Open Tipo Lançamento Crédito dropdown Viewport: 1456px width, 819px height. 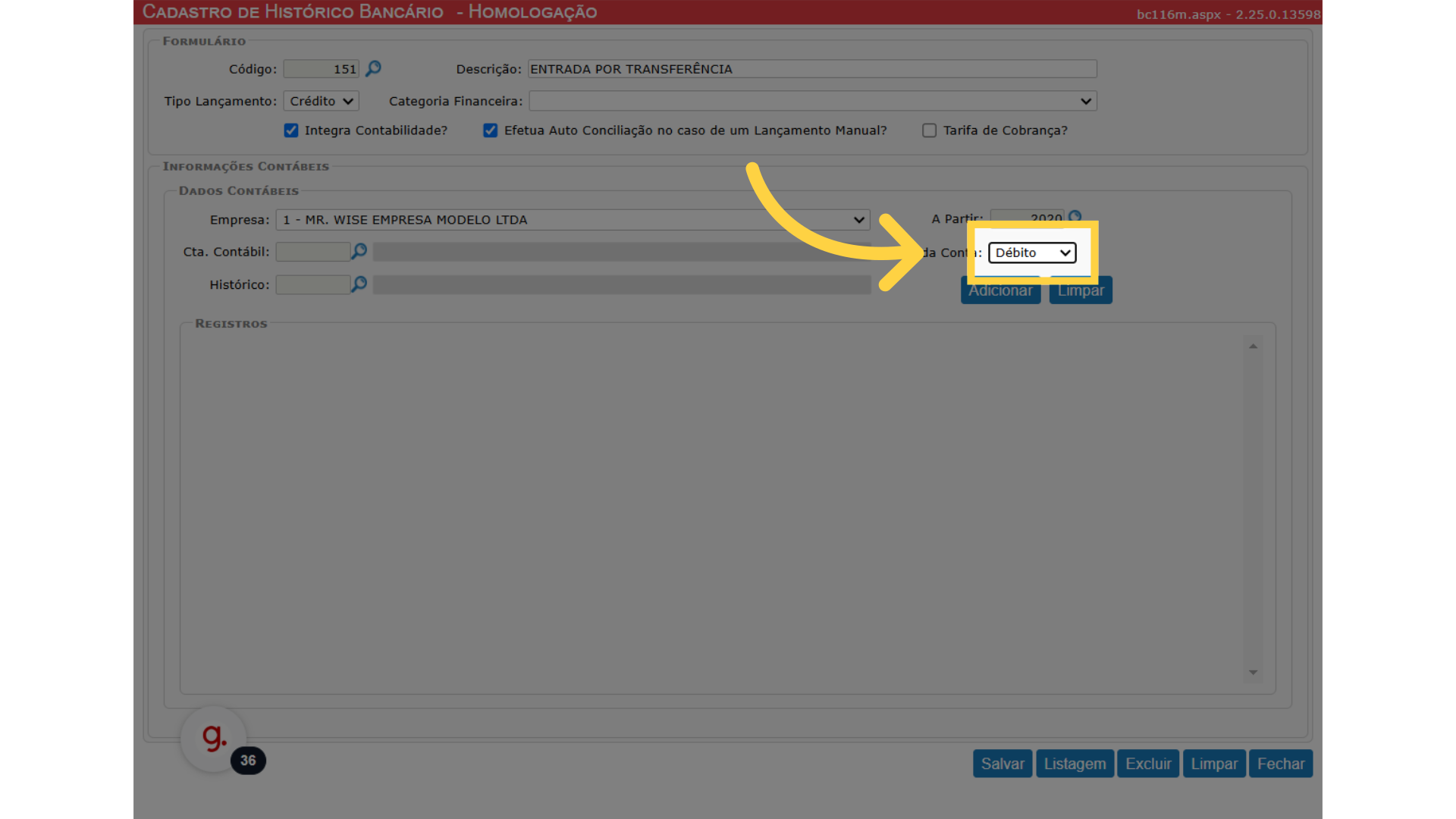(321, 101)
